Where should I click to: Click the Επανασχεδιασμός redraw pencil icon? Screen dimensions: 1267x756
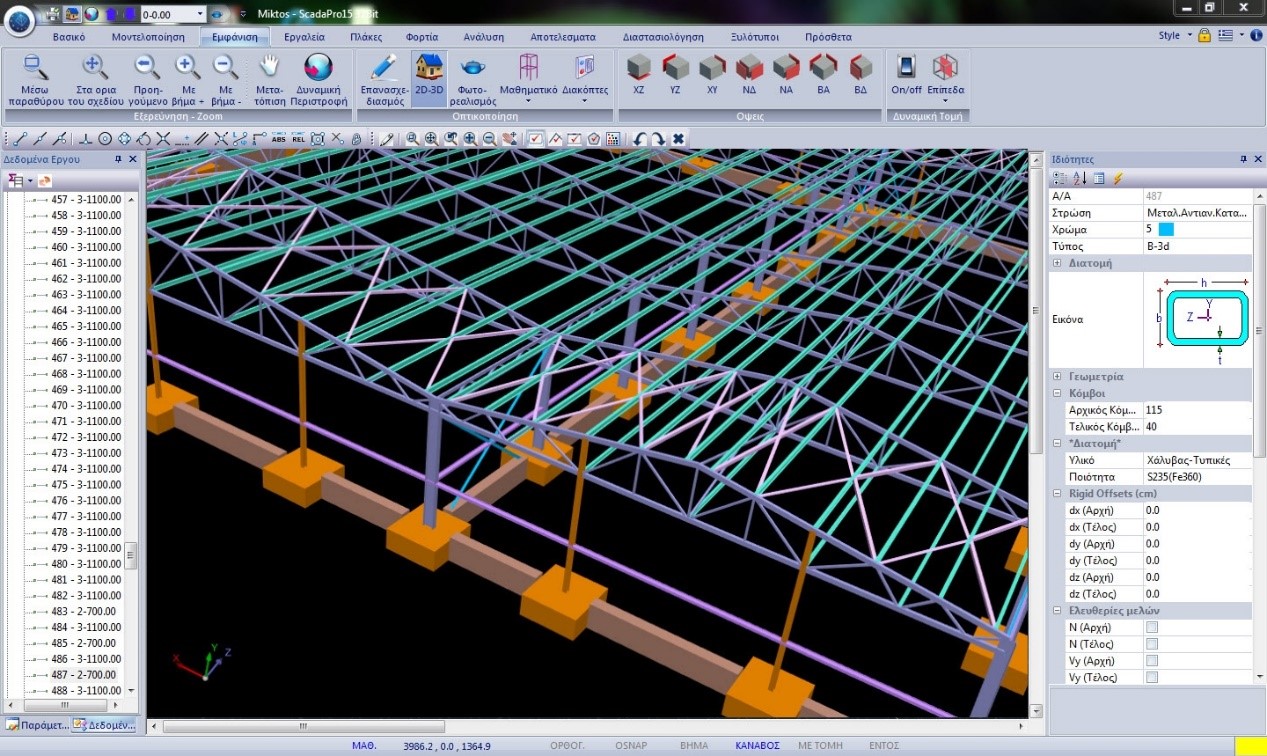point(384,68)
